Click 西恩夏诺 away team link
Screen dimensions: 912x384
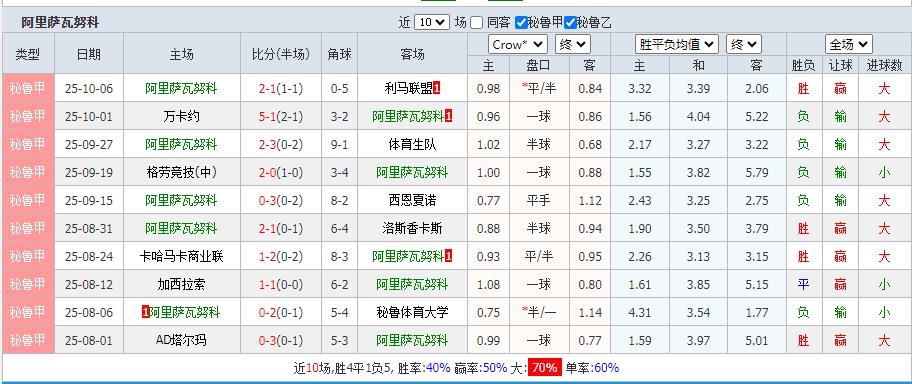click(x=412, y=200)
